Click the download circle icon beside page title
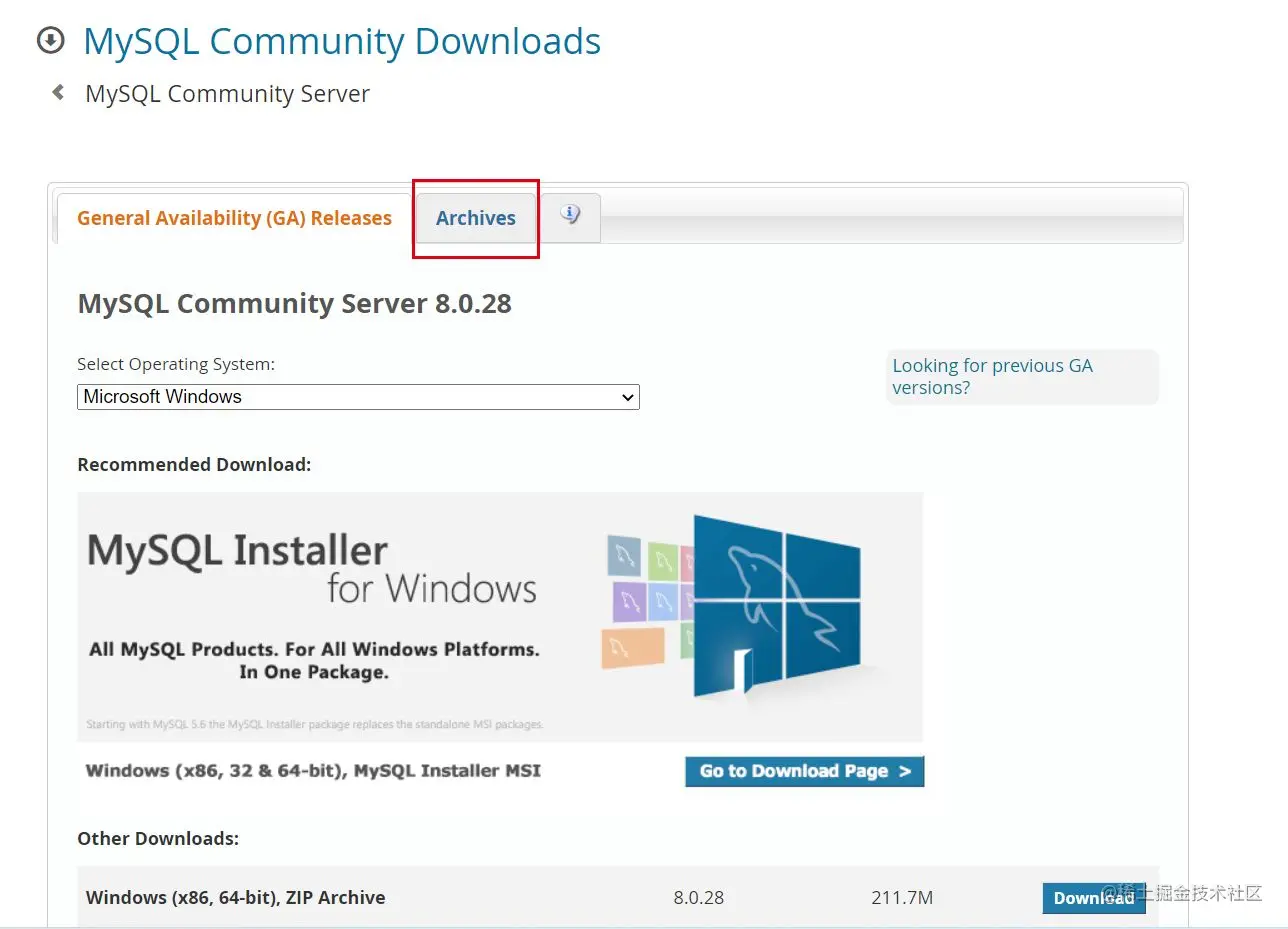Screen dimensions: 1288x929 (50, 41)
